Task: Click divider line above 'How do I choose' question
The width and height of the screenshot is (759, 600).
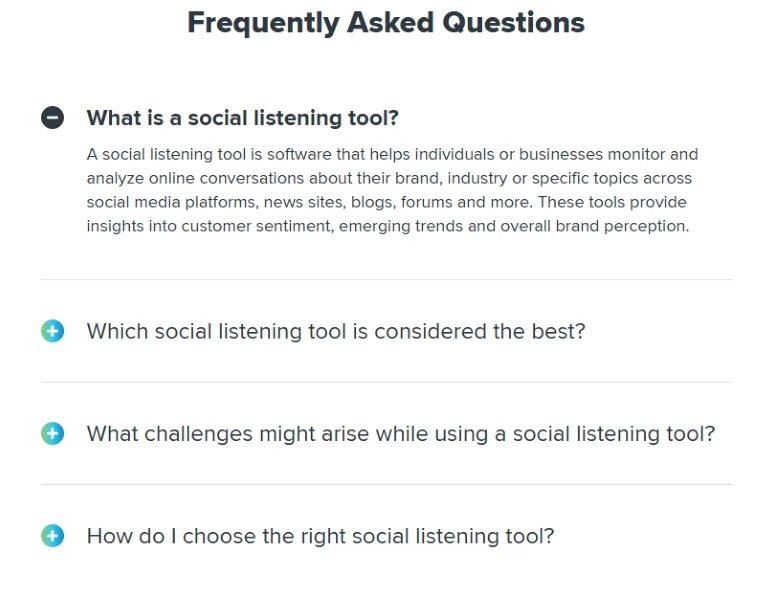Action: point(386,484)
